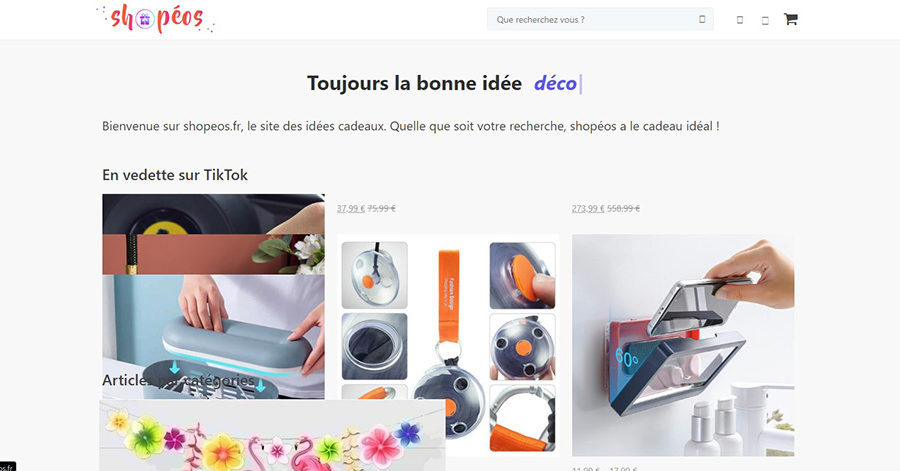Image resolution: width=900 pixels, height=471 pixels.
Task: Click the 37,99 € price link
Action: 351,209
